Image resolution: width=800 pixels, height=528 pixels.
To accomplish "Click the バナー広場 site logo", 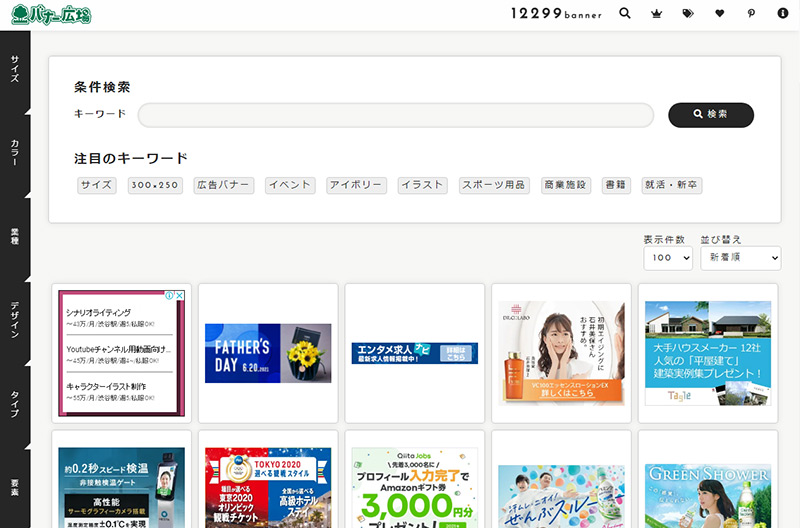I will (51, 15).
